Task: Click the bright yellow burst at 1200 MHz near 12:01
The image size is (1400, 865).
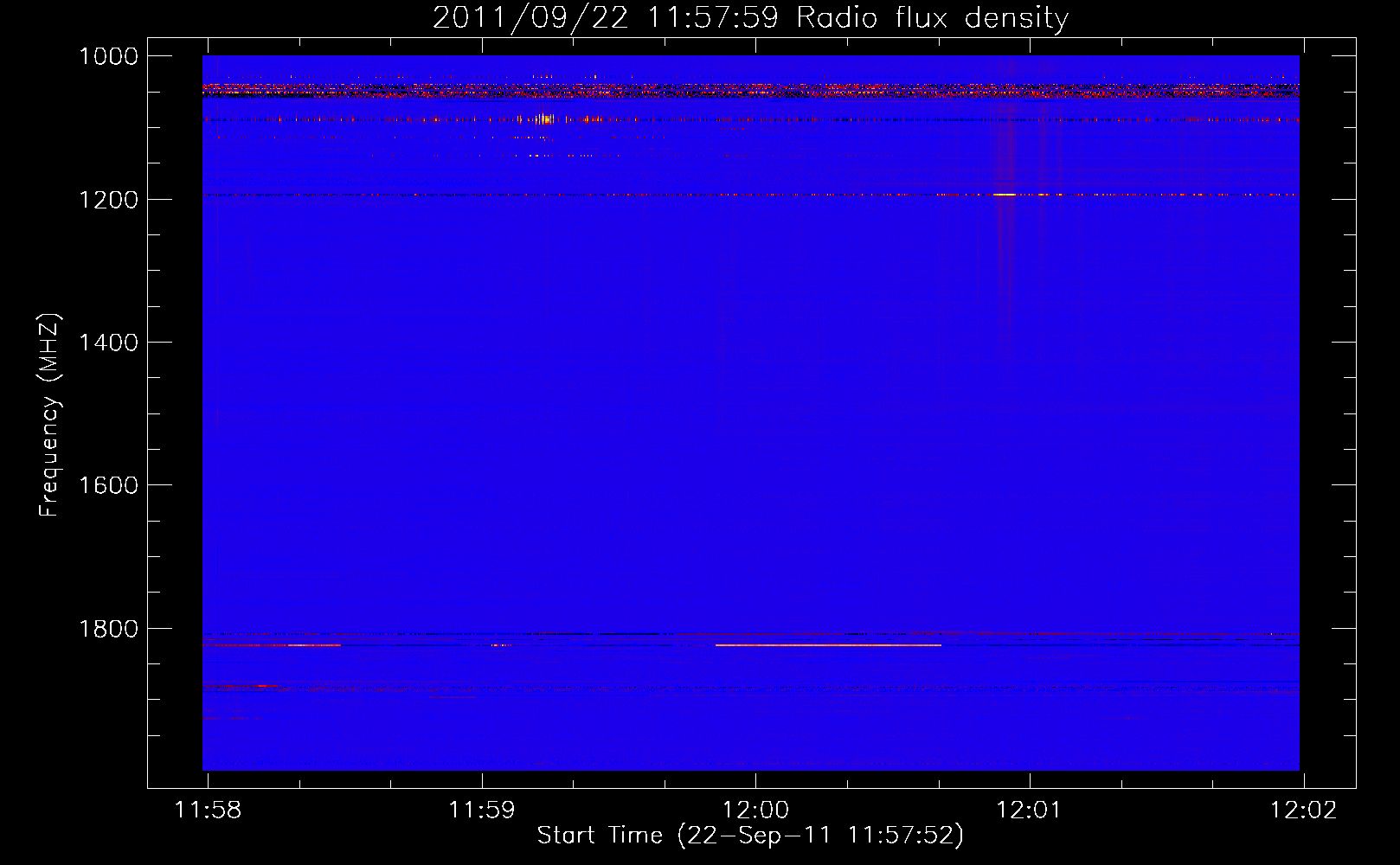Action: pyautogui.click(x=1005, y=195)
